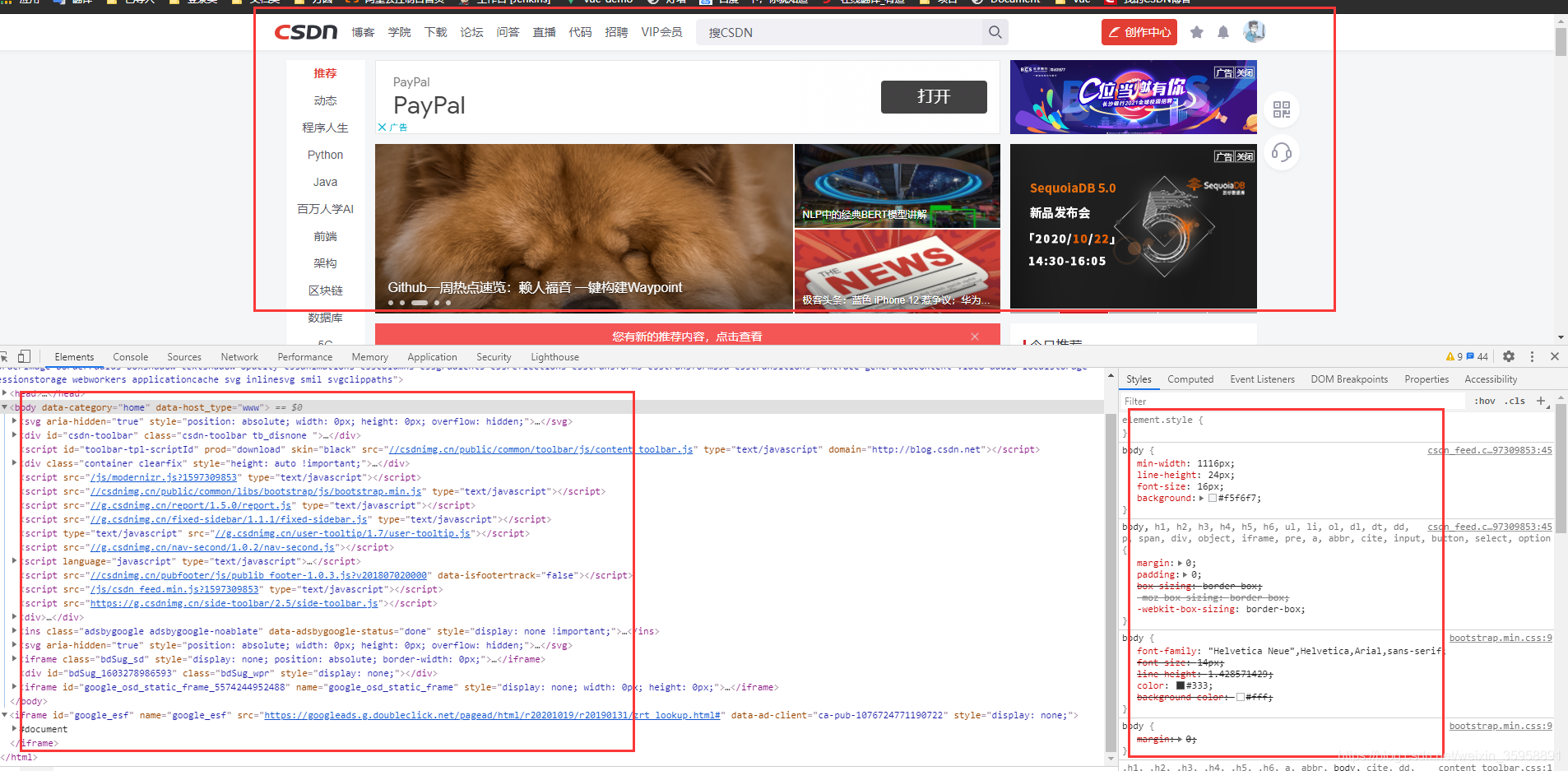Toggle the :hov element state panel
The image size is (1568, 771).
[1485, 401]
